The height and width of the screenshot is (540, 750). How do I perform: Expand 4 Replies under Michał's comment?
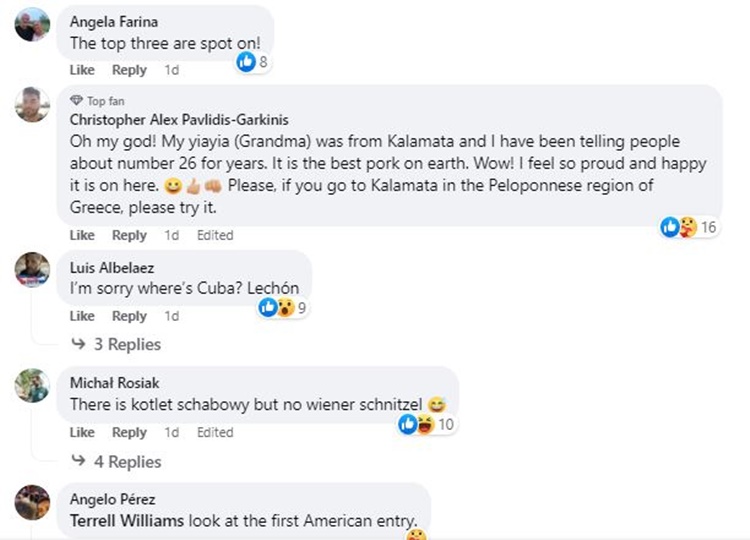(116, 462)
